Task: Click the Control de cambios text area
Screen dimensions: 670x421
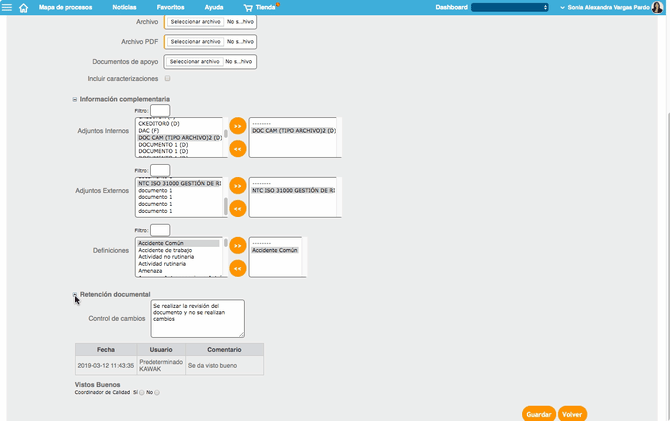Action: pyautogui.click(x=197, y=318)
